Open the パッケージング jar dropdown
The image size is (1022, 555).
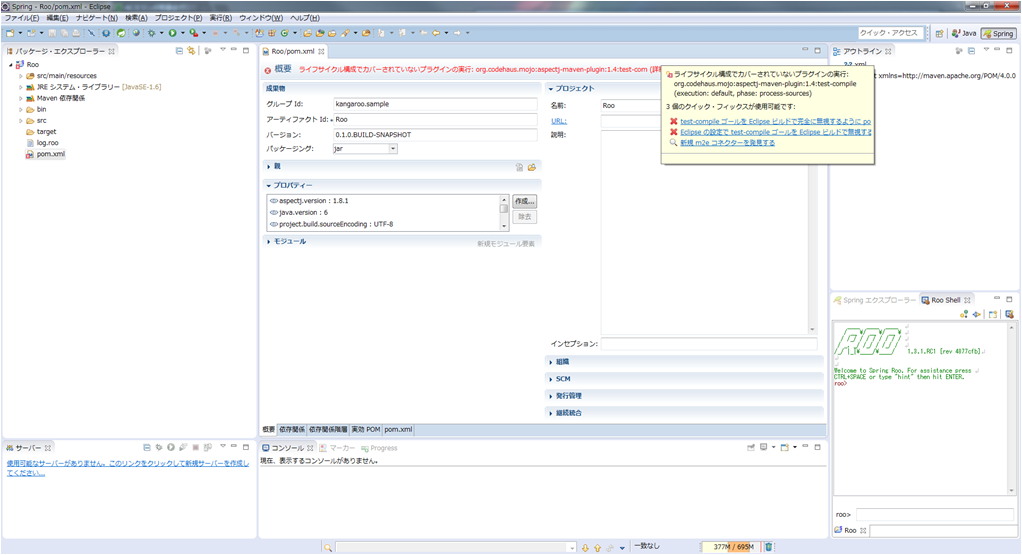393,149
